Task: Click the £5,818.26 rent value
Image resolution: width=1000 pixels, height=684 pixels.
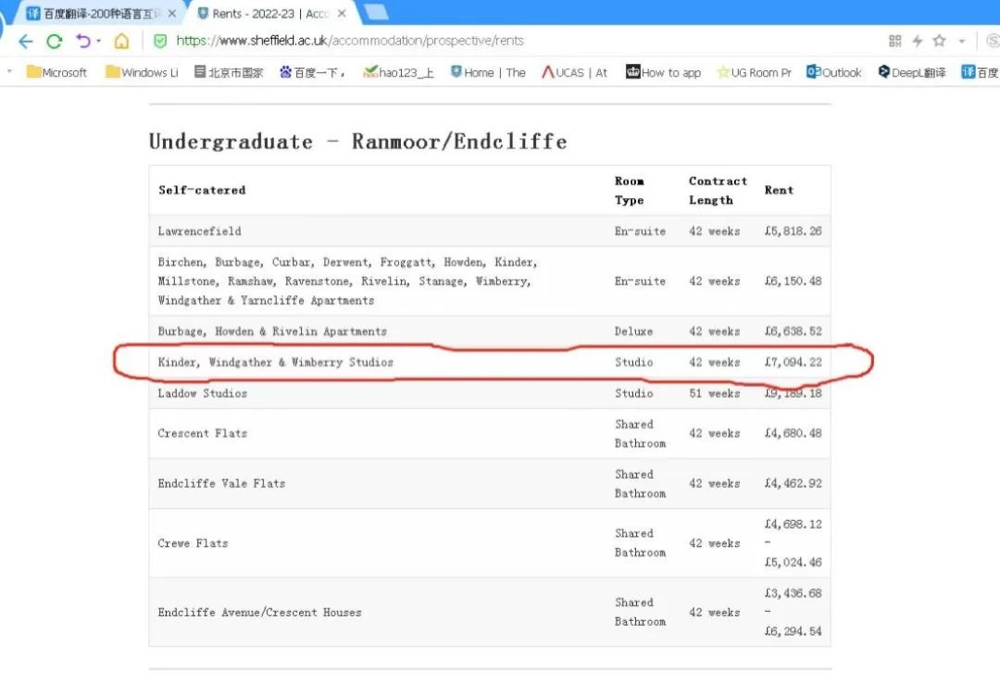Action: [x=793, y=231]
